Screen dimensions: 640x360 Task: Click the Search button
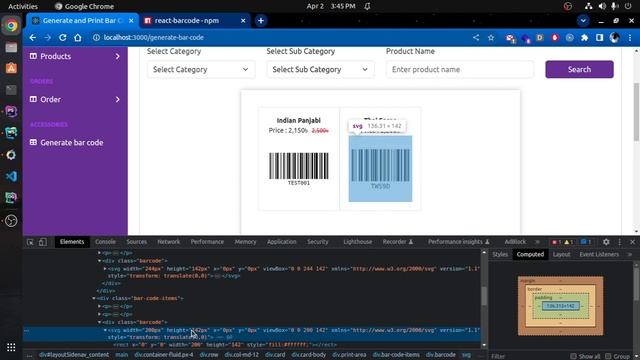(x=579, y=69)
